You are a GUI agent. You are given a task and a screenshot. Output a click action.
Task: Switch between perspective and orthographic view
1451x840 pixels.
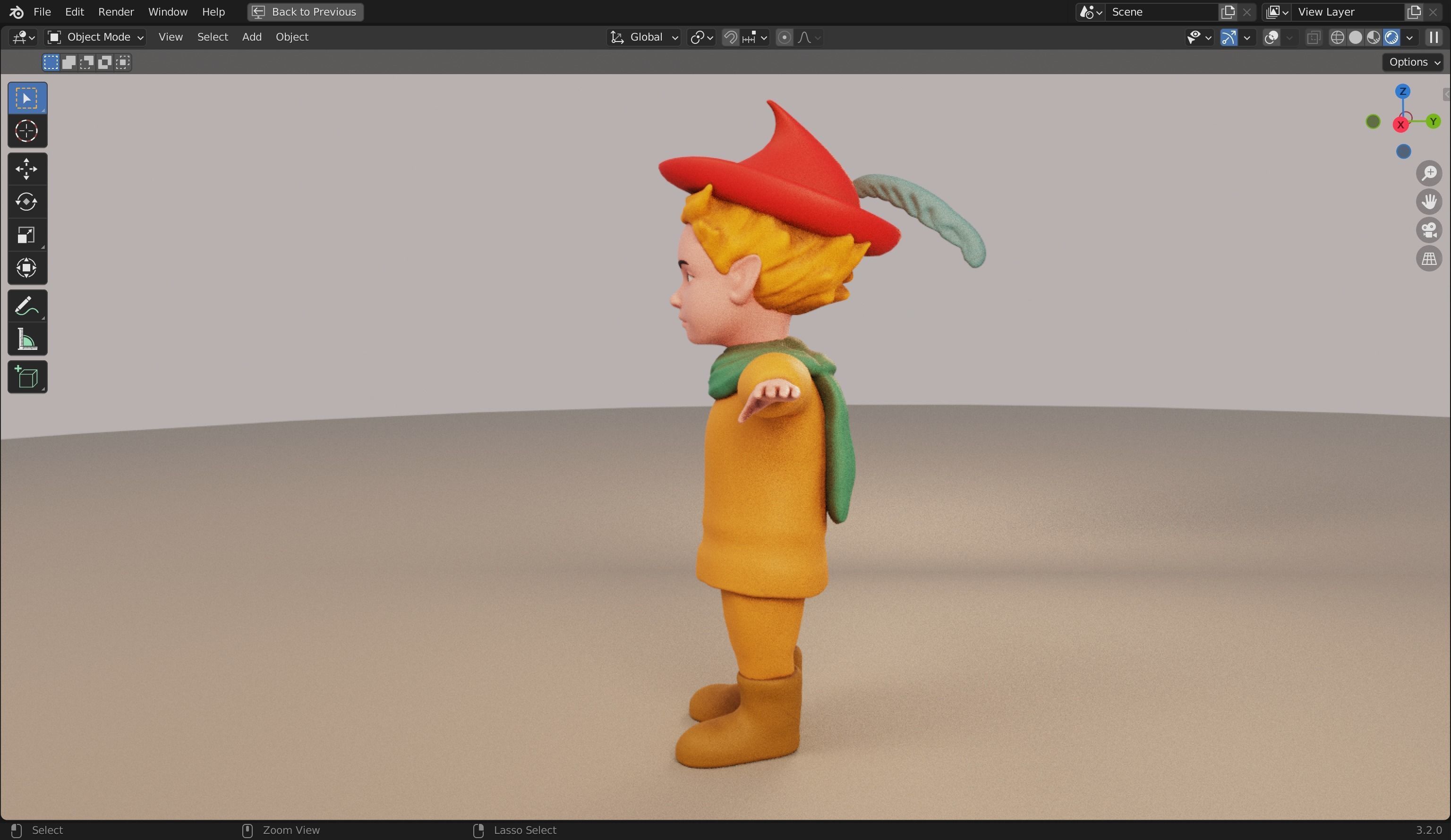click(1429, 259)
